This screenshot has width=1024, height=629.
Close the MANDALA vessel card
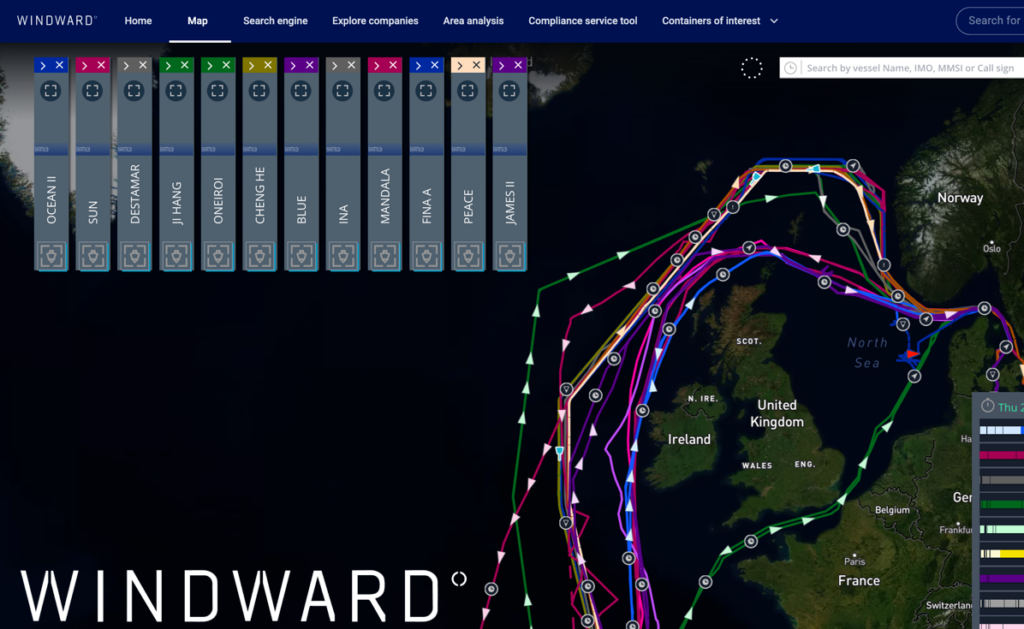click(393, 65)
